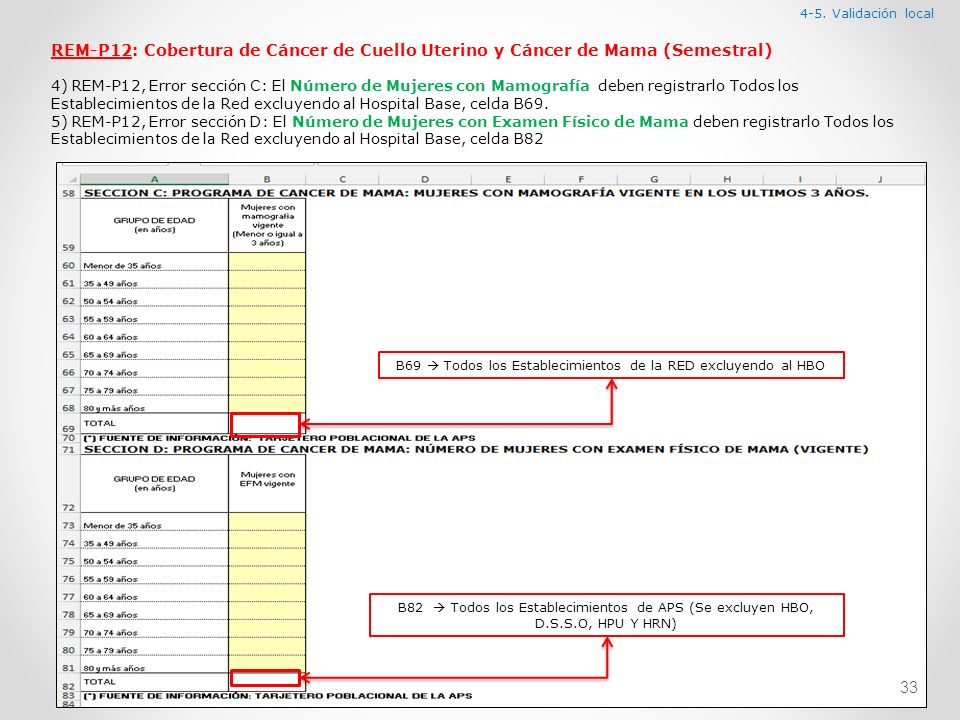Select column A header

(x=154, y=179)
